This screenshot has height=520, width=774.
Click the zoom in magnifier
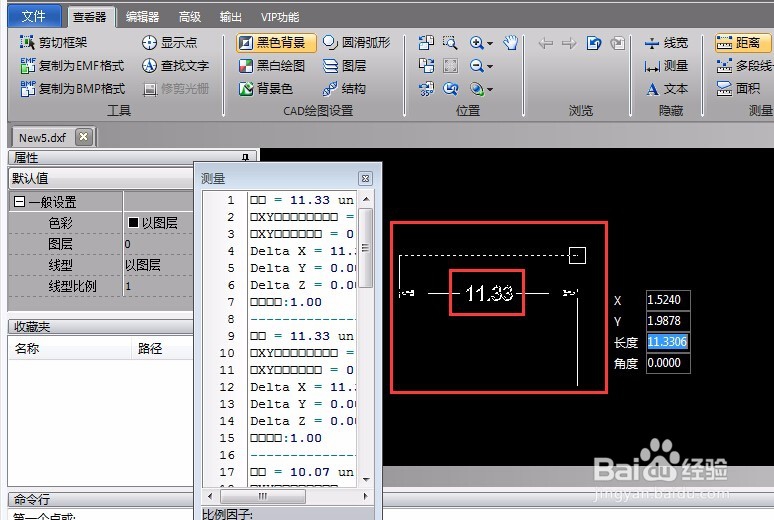click(x=476, y=42)
